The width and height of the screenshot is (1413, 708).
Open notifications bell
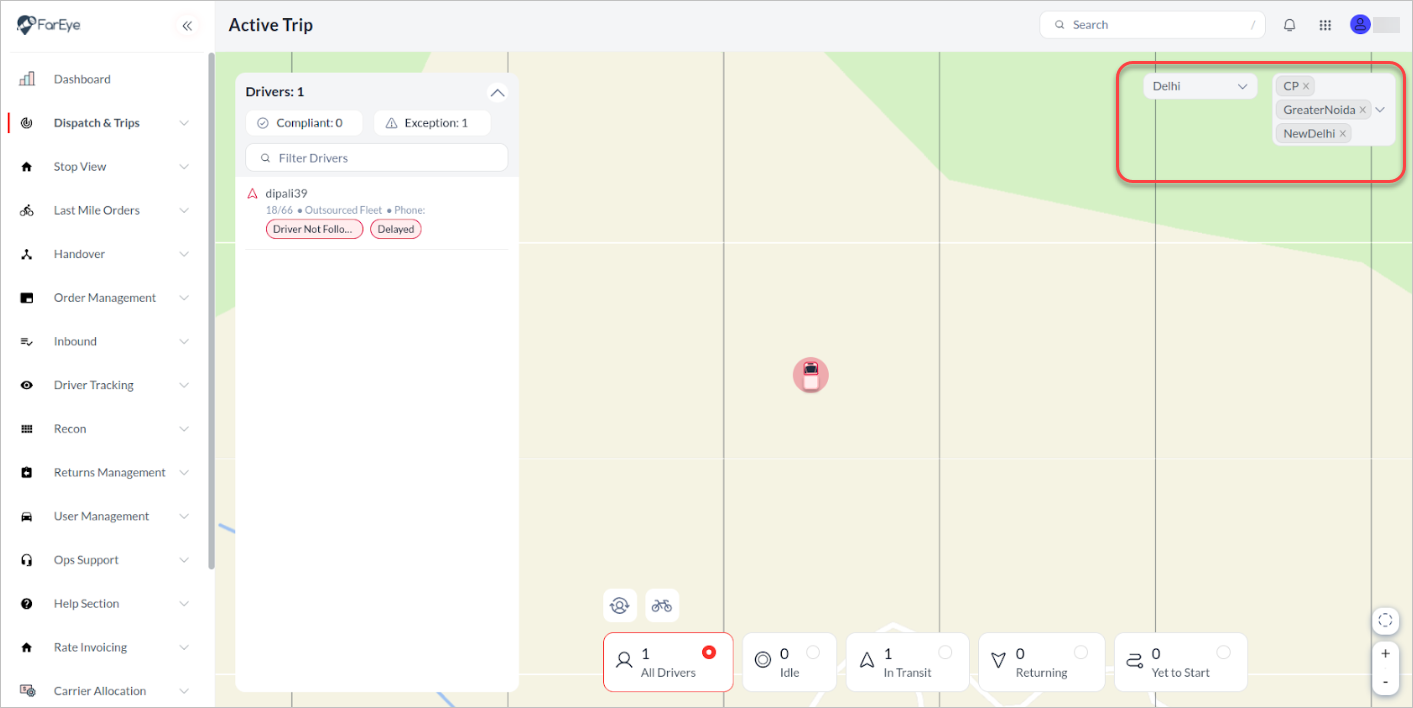coord(1290,25)
